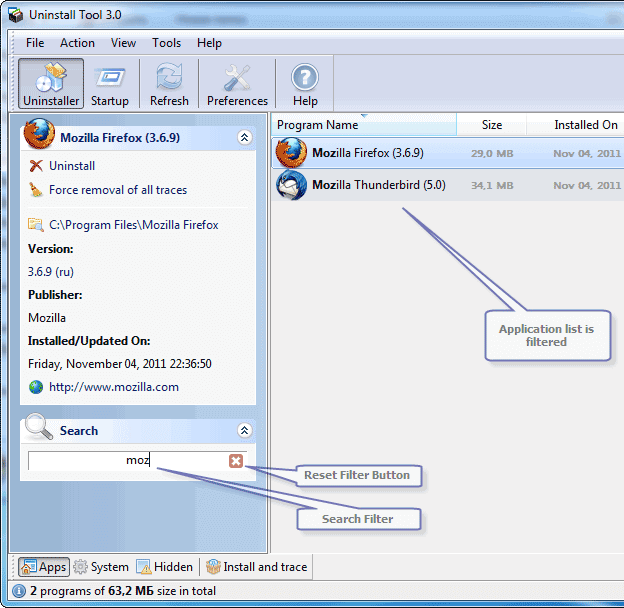Screen dimensions: 624x608
Task: Click the info icon in status bar
Action: pos(19,591)
